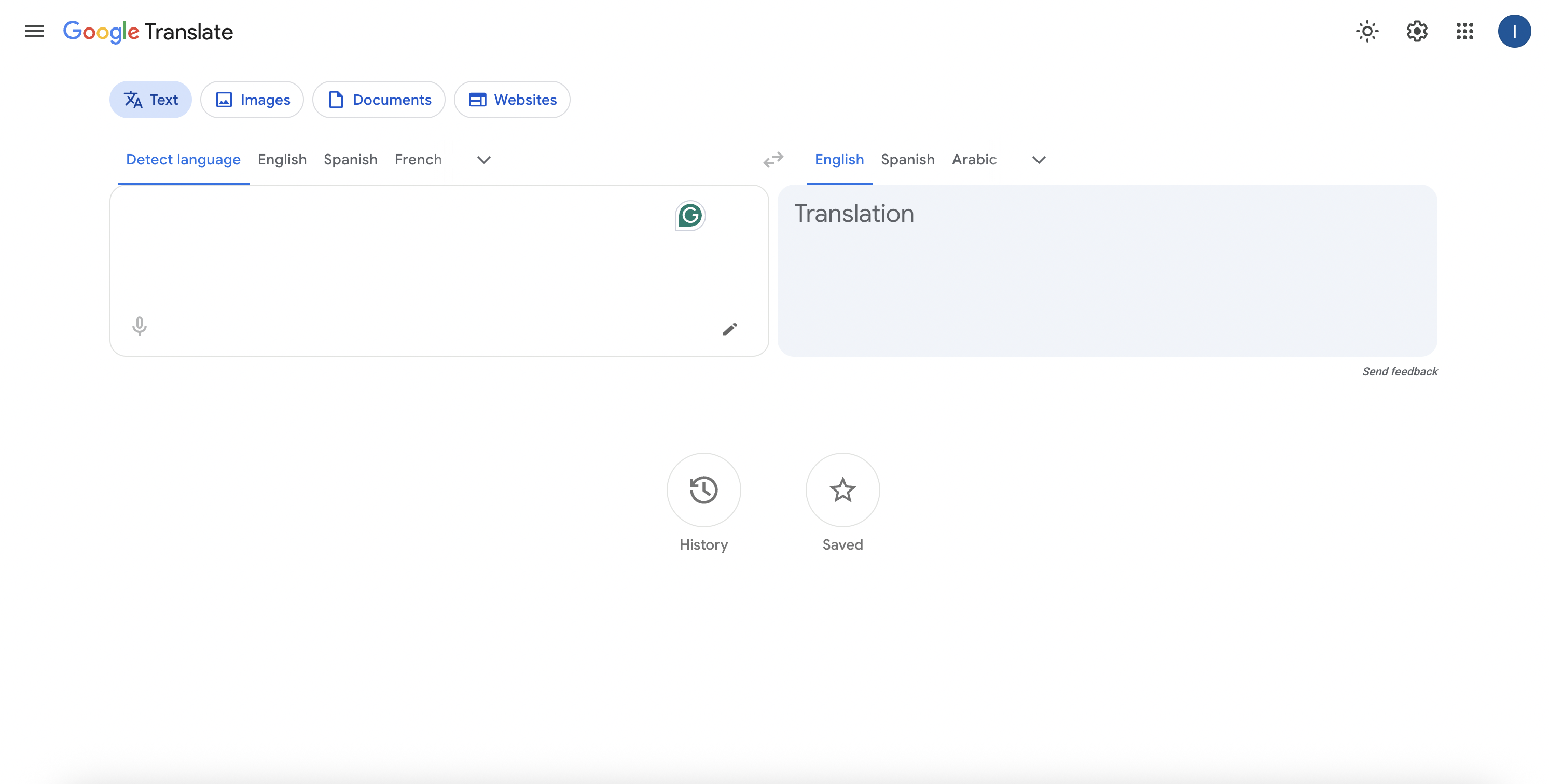Click the Send feedback link
This screenshot has height=784, width=1549.
pos(1400,372)
